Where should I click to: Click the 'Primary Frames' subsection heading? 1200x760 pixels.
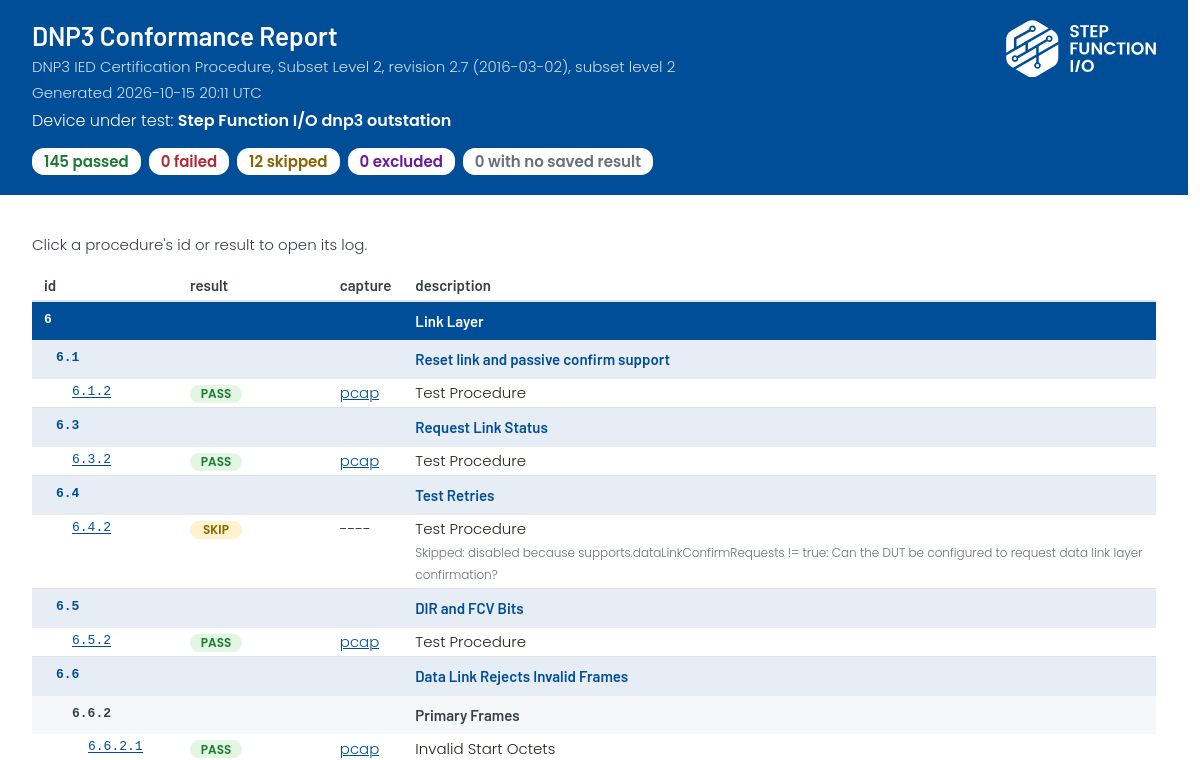pyautogui.click(x=467, y=716)
